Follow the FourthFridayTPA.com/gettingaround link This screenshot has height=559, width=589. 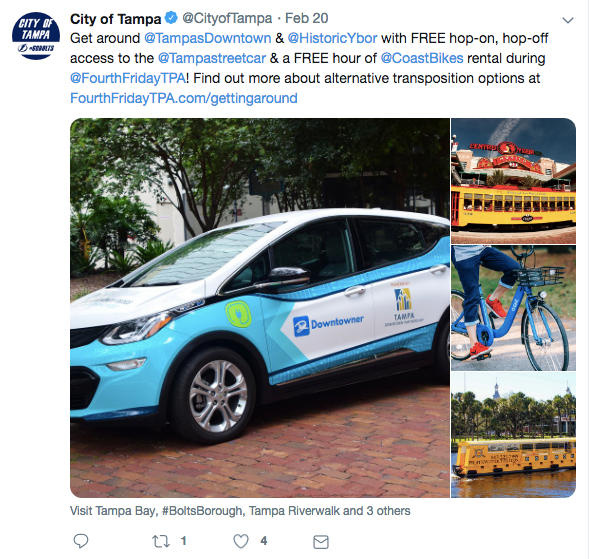[184, 98]
